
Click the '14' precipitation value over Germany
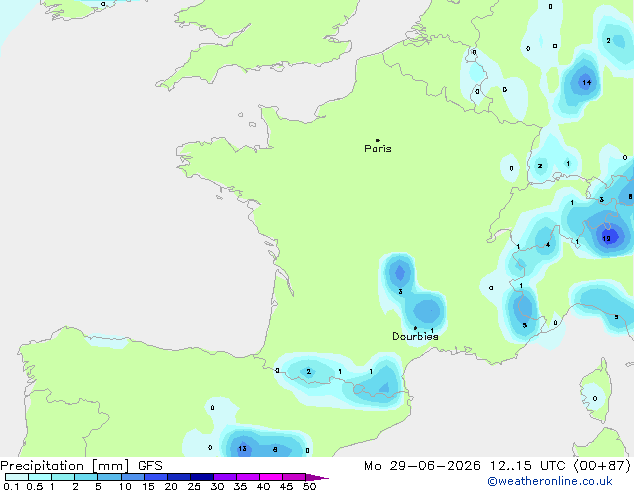click(586, 82)
